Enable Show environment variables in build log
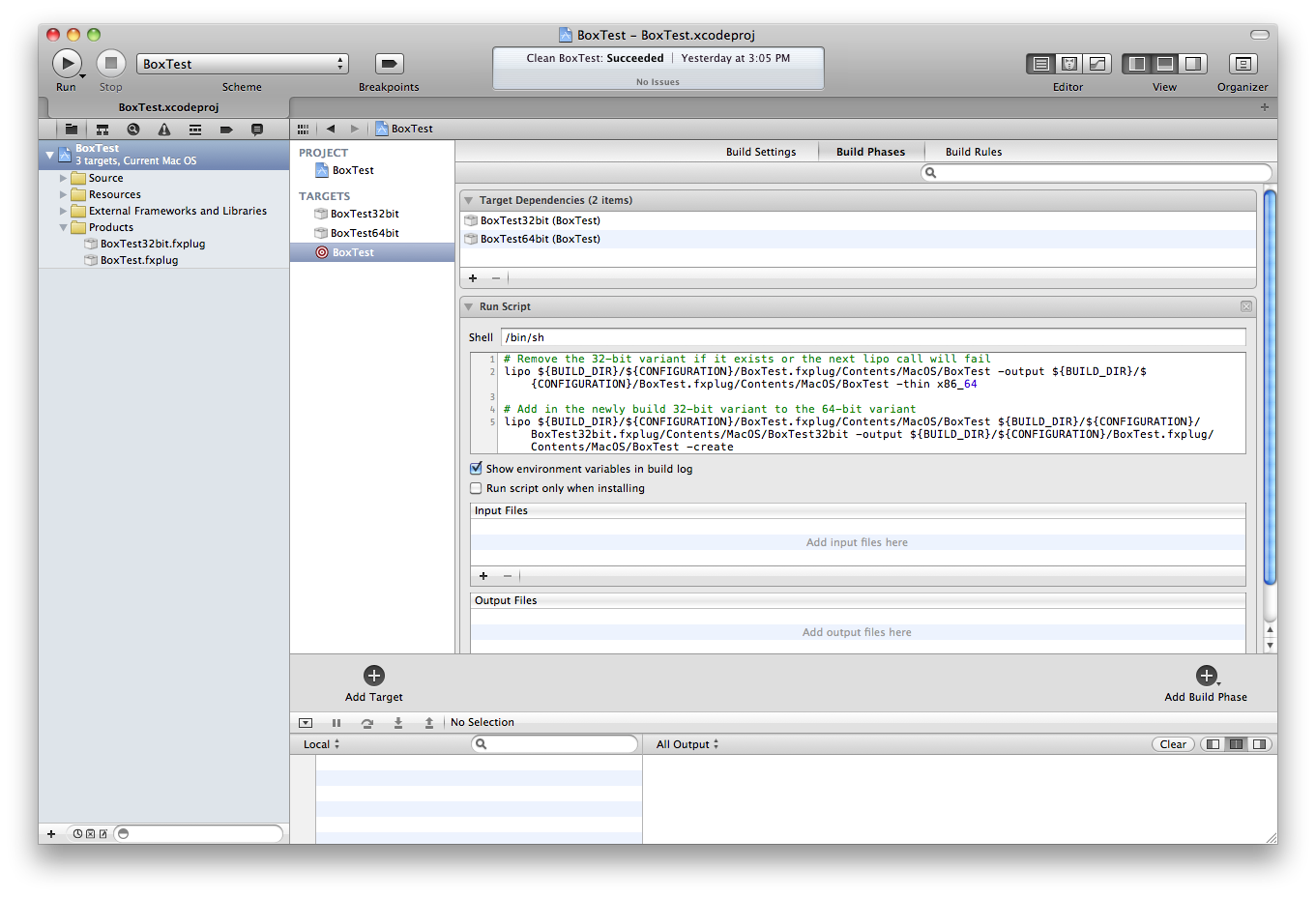 click(x=476, y=469)
